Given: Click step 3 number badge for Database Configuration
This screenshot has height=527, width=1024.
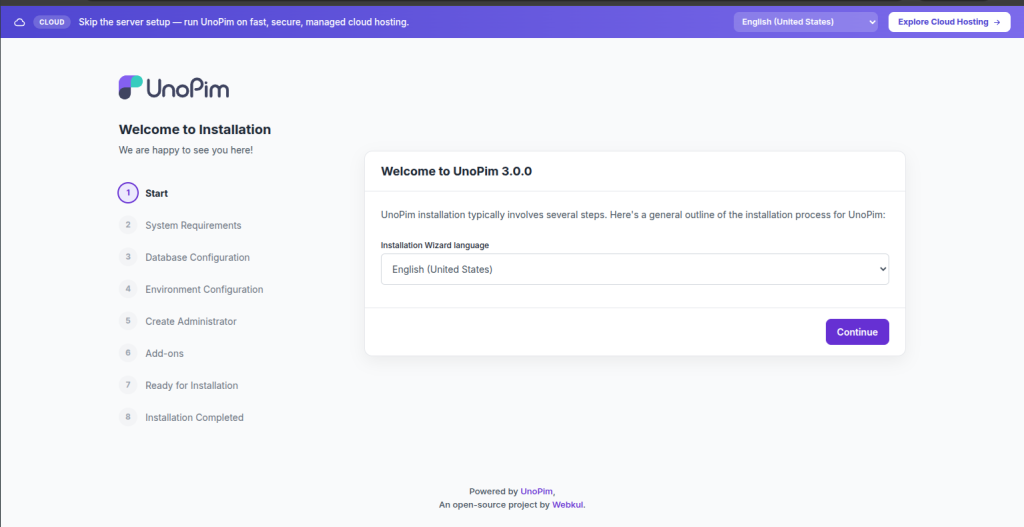Looking at the screenshot, I should click(x=128, y=257).
